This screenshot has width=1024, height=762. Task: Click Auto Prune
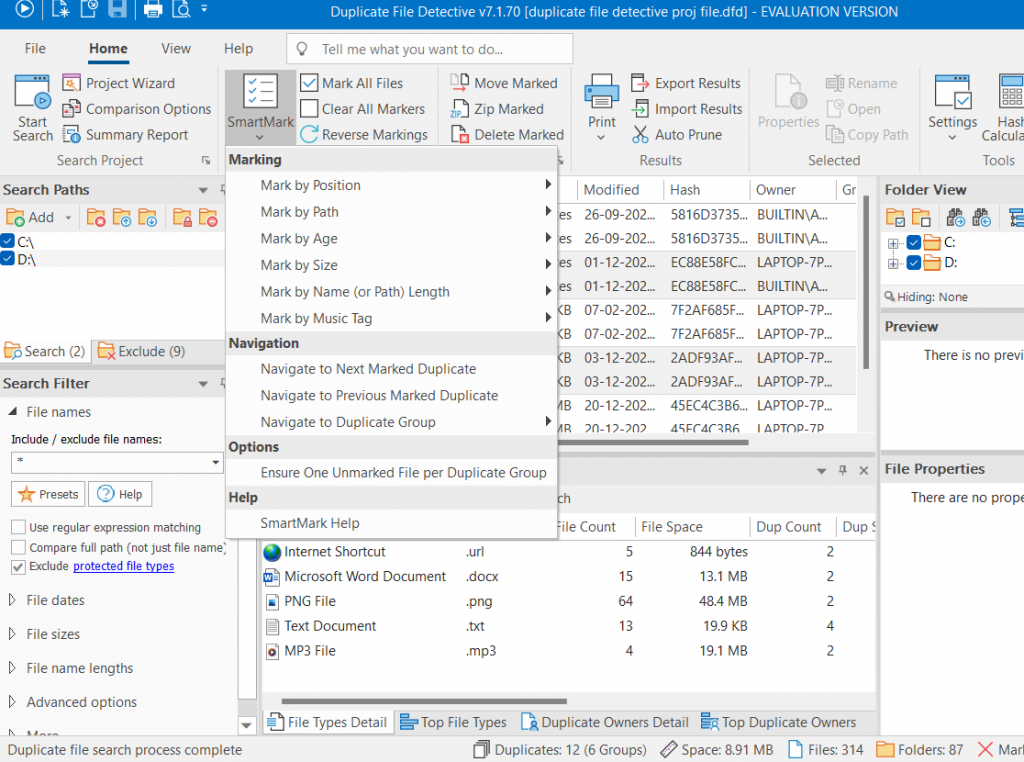tap(677, 135)
